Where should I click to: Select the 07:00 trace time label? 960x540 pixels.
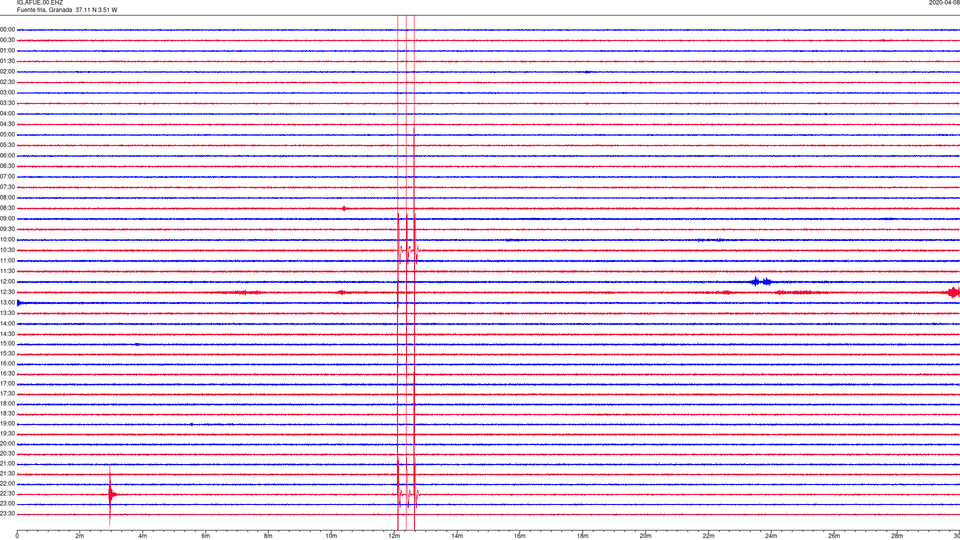[7, 177]
